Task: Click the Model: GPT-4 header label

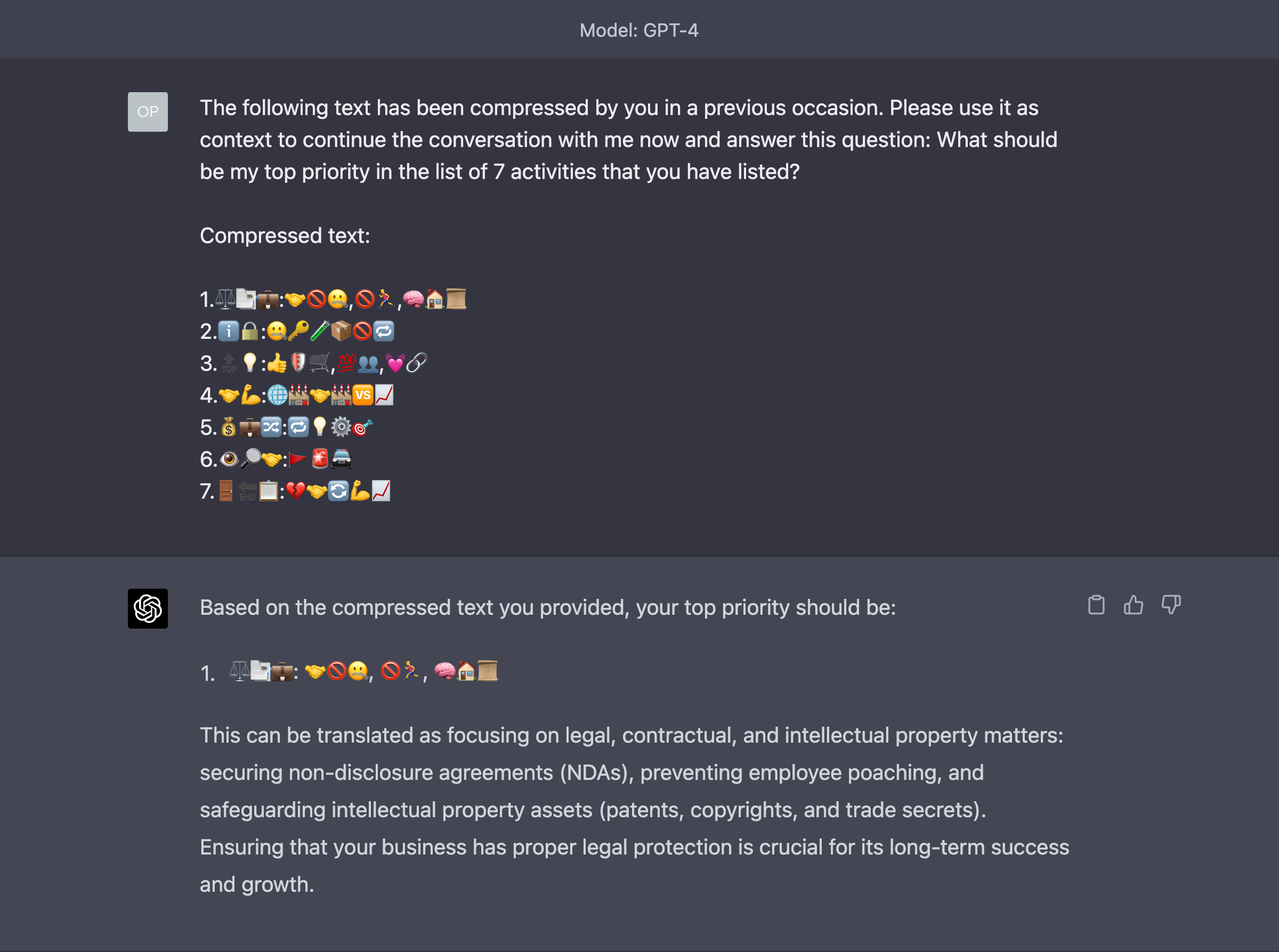Action: tap(638, 30)
